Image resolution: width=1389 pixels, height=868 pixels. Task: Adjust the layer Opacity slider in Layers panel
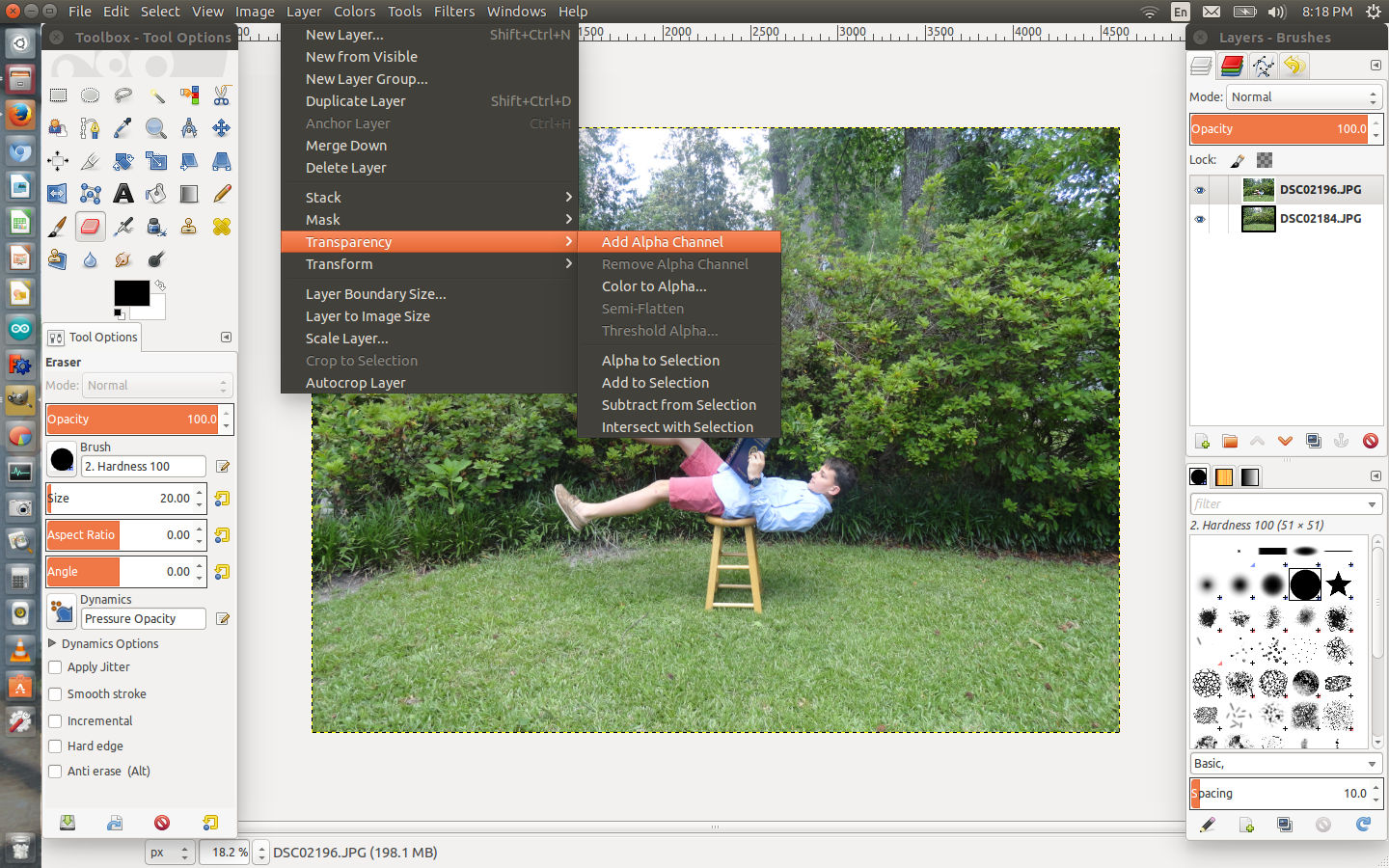point(1280,129)
